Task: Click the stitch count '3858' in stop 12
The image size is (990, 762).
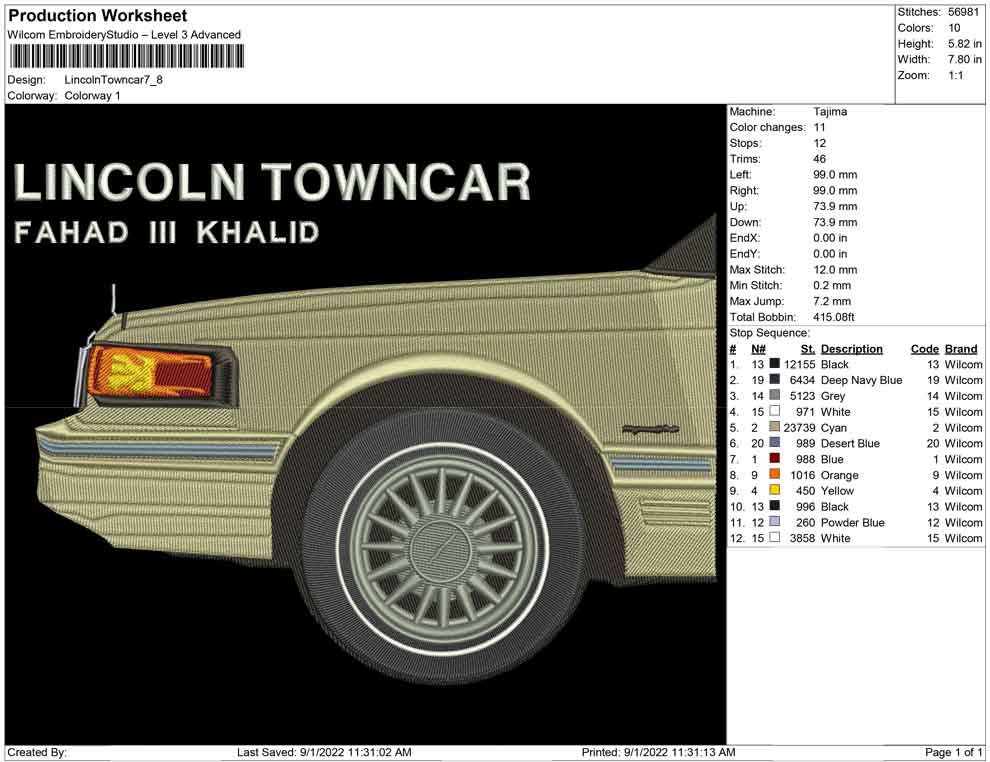Action: (802, 538)
